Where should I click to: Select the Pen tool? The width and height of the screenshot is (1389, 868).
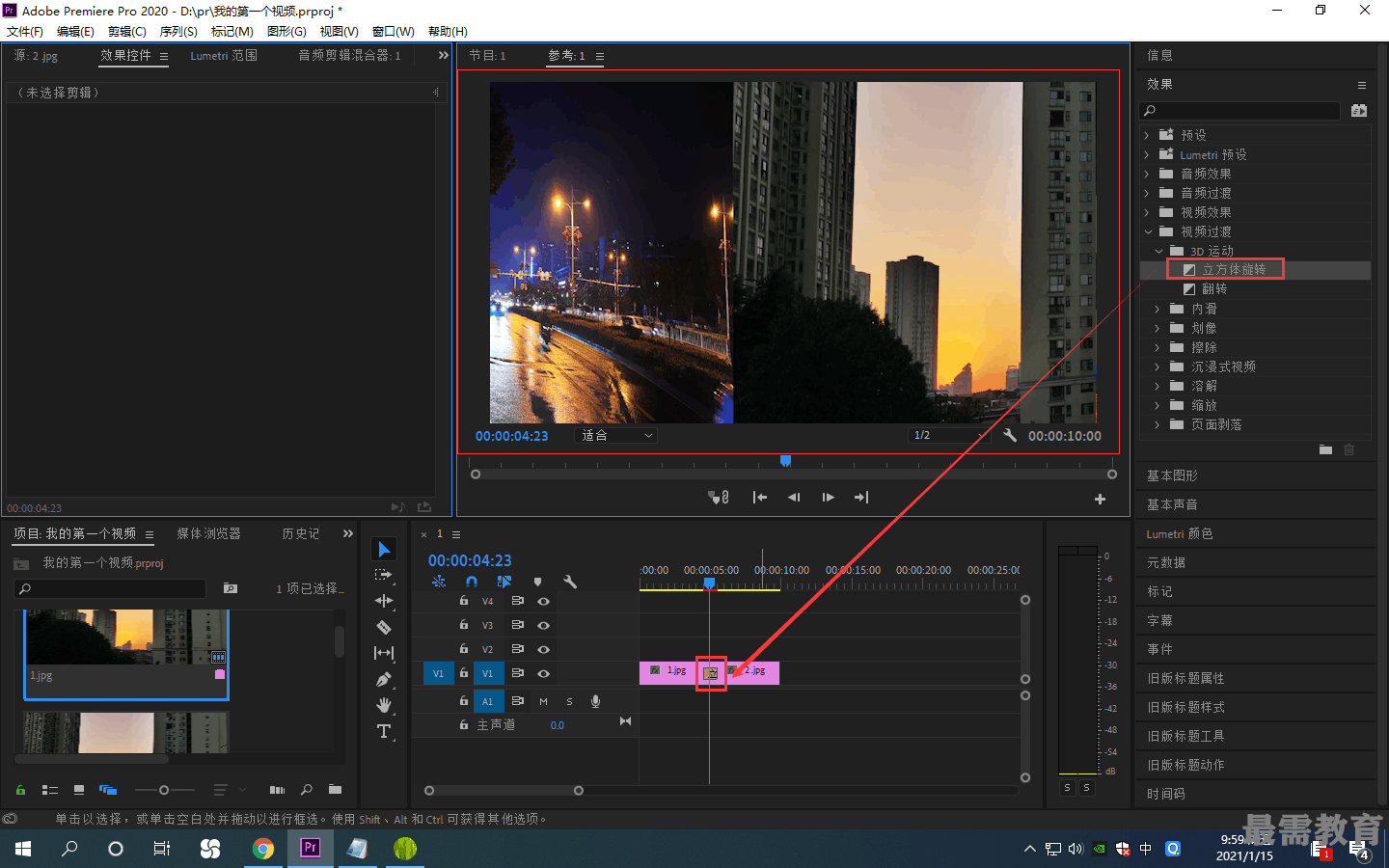[384, 679]
